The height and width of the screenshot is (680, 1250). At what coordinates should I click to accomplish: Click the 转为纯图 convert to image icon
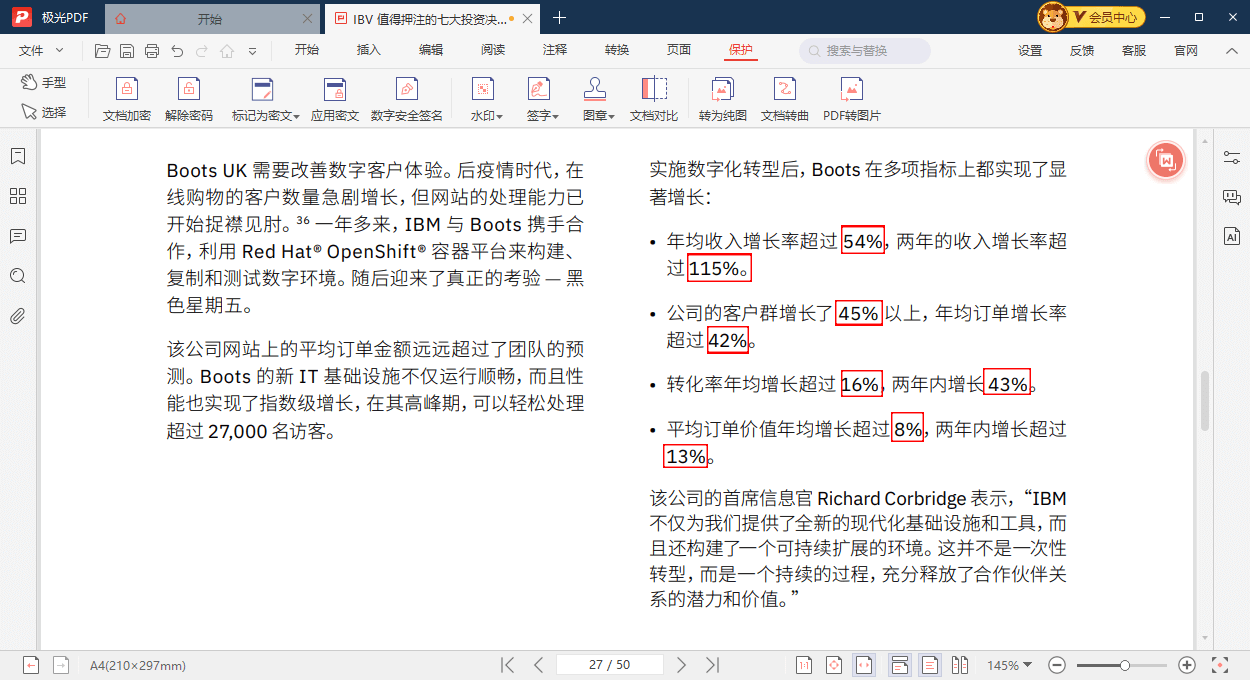723,90
